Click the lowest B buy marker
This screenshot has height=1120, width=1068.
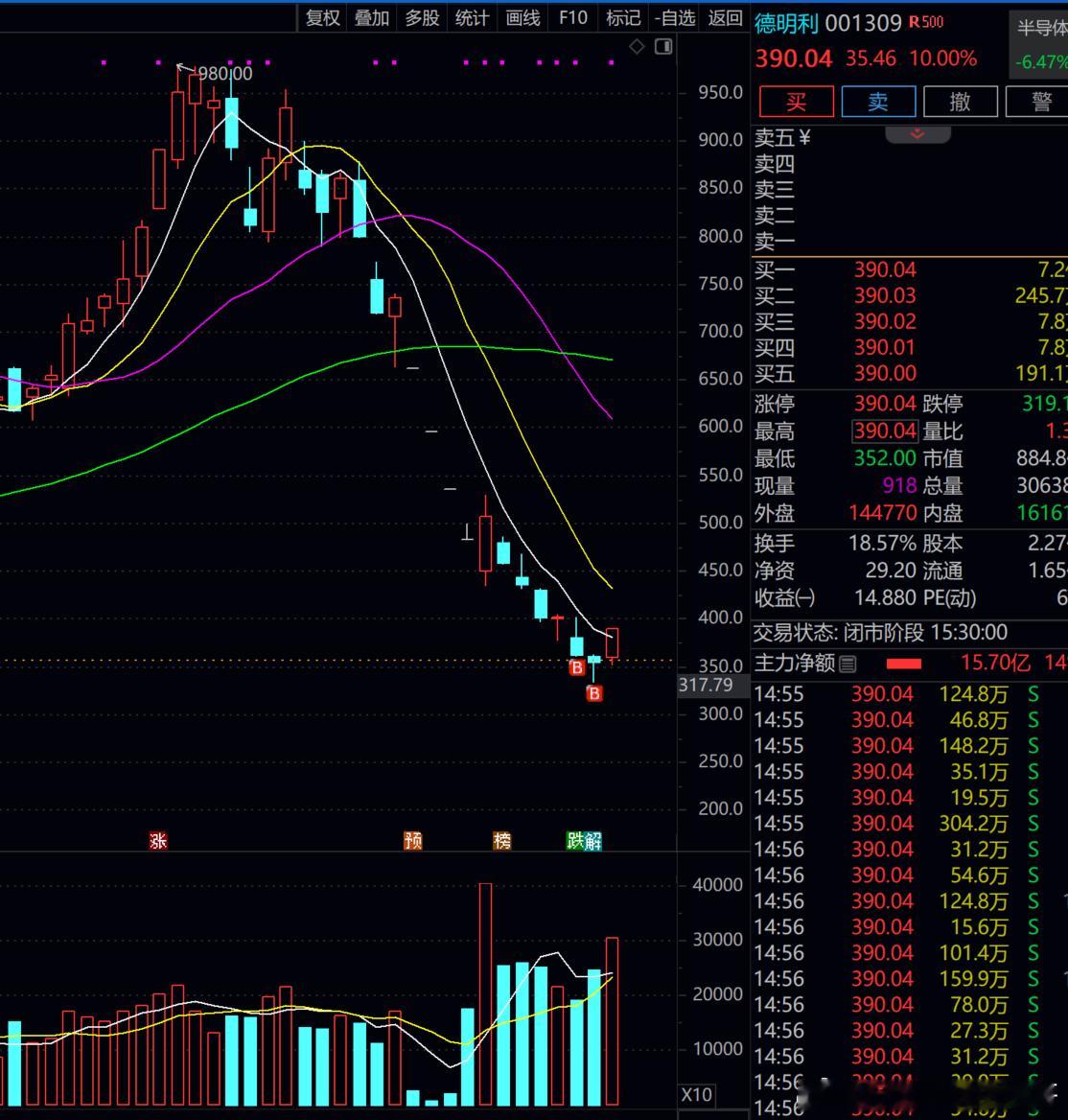tap(594, 693)
